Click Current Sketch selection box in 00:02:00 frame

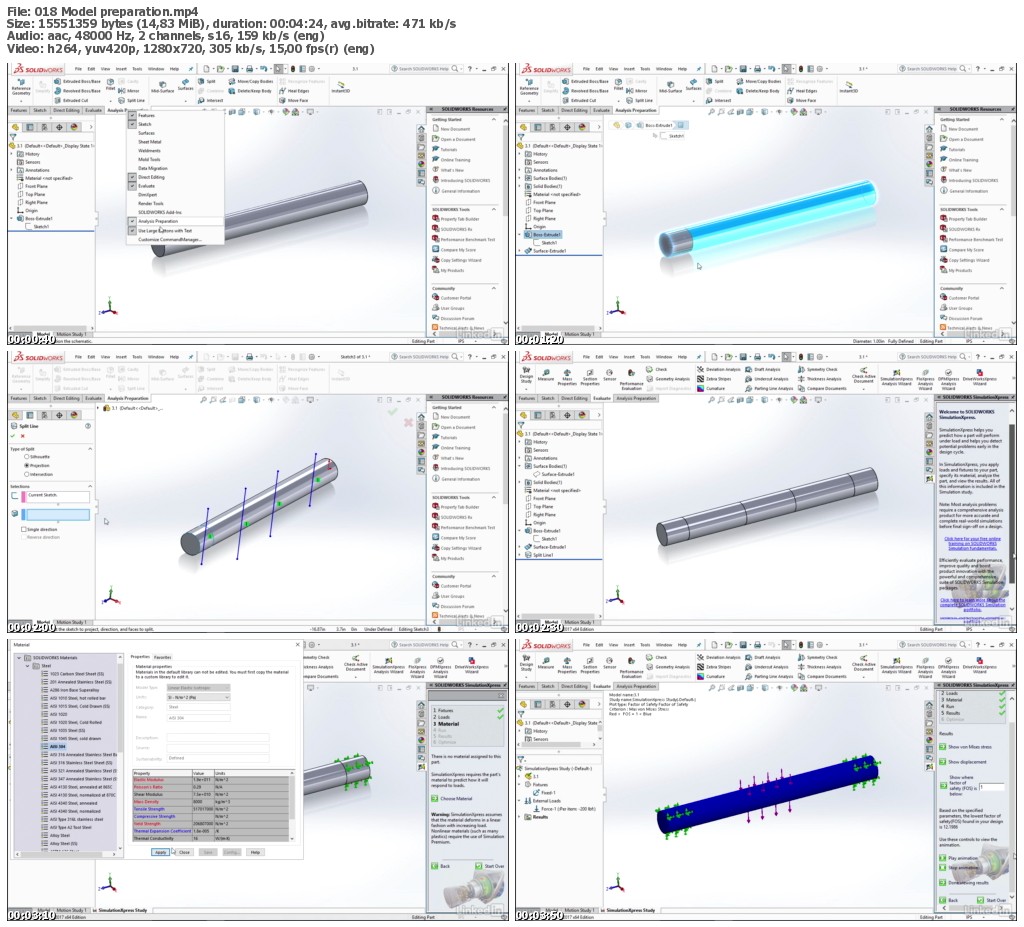point(57,496)
